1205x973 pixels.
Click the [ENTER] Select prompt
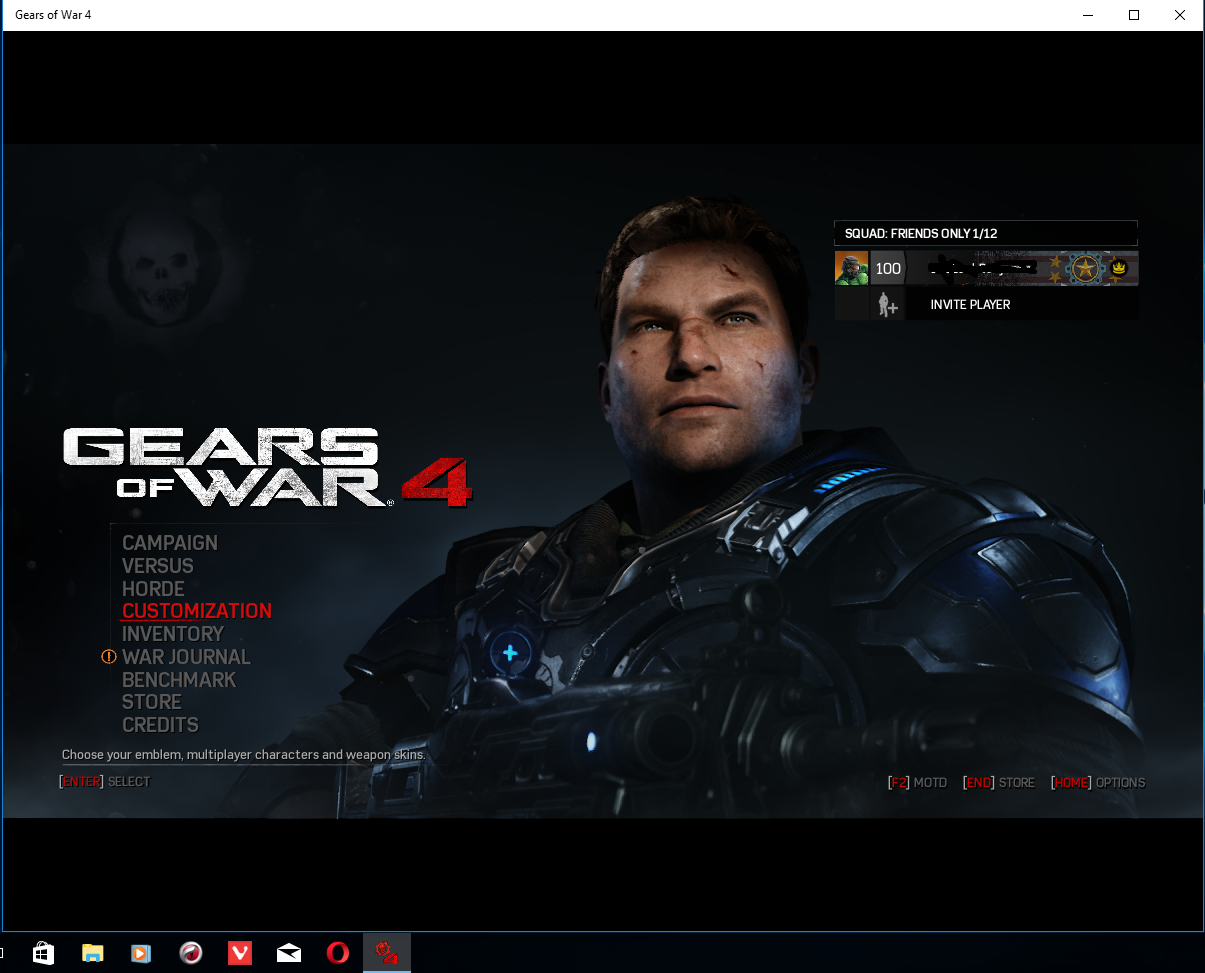[104, 782]
